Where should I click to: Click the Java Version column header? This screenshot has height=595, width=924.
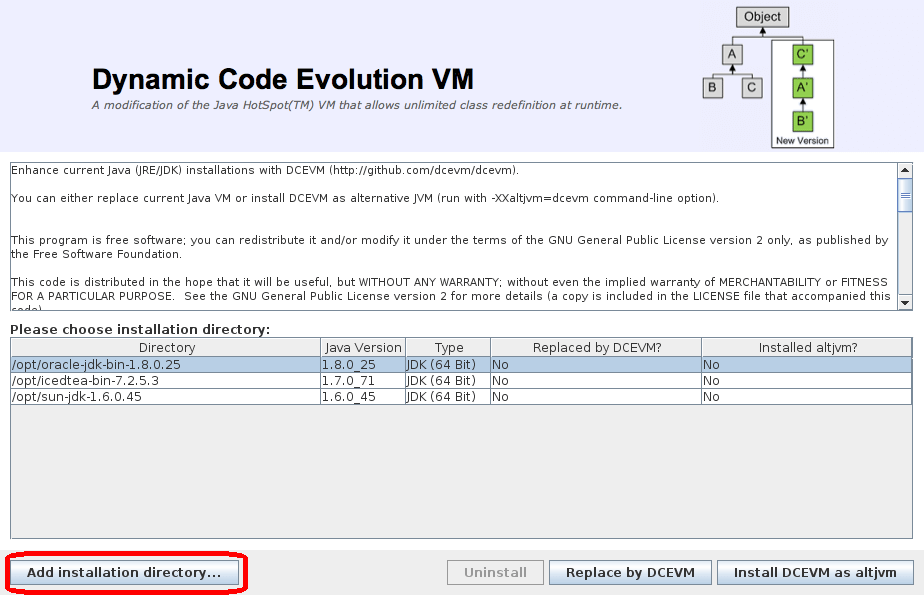(363, 348)
